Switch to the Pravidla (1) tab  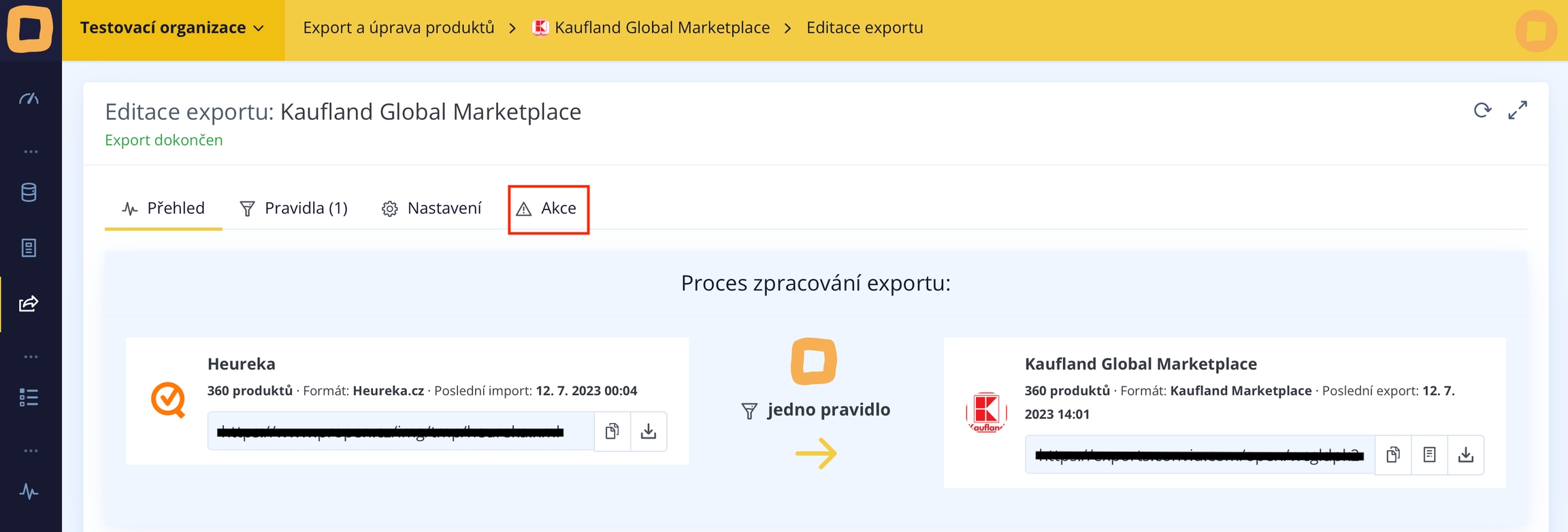[x=294, y=208]
